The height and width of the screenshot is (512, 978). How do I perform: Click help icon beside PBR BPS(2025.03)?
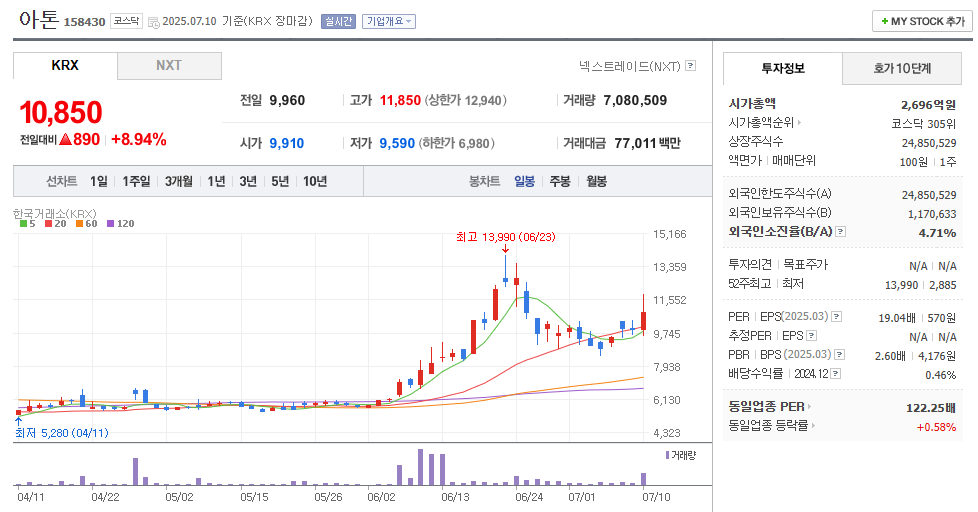(840, 355)
